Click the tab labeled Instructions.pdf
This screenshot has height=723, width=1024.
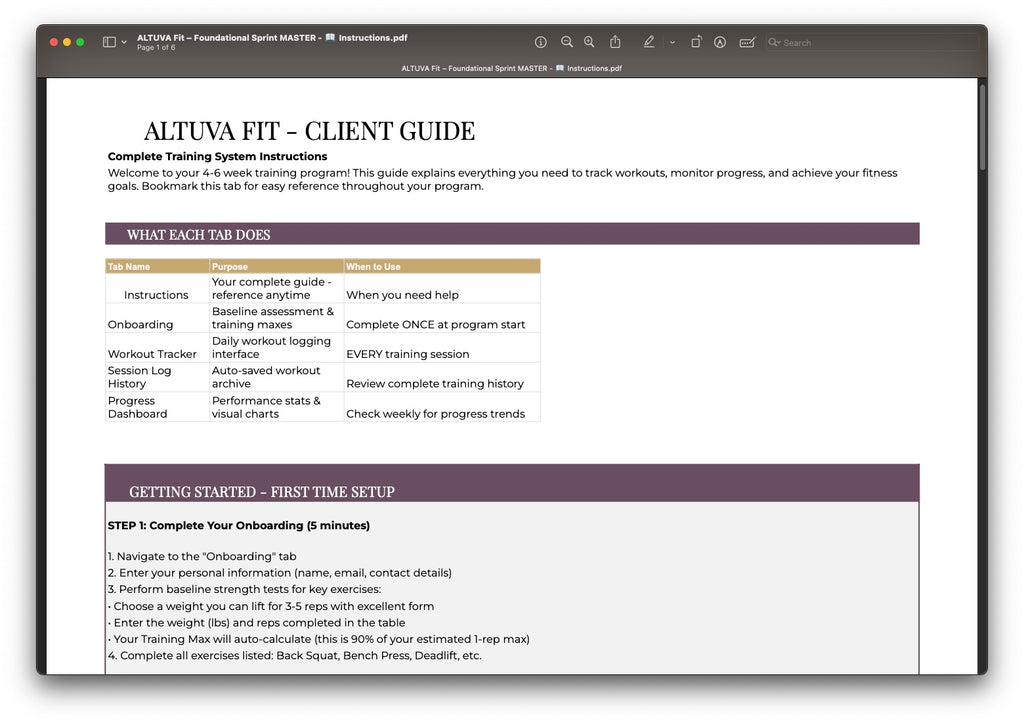pyautogui.click(x=511, y=69)
